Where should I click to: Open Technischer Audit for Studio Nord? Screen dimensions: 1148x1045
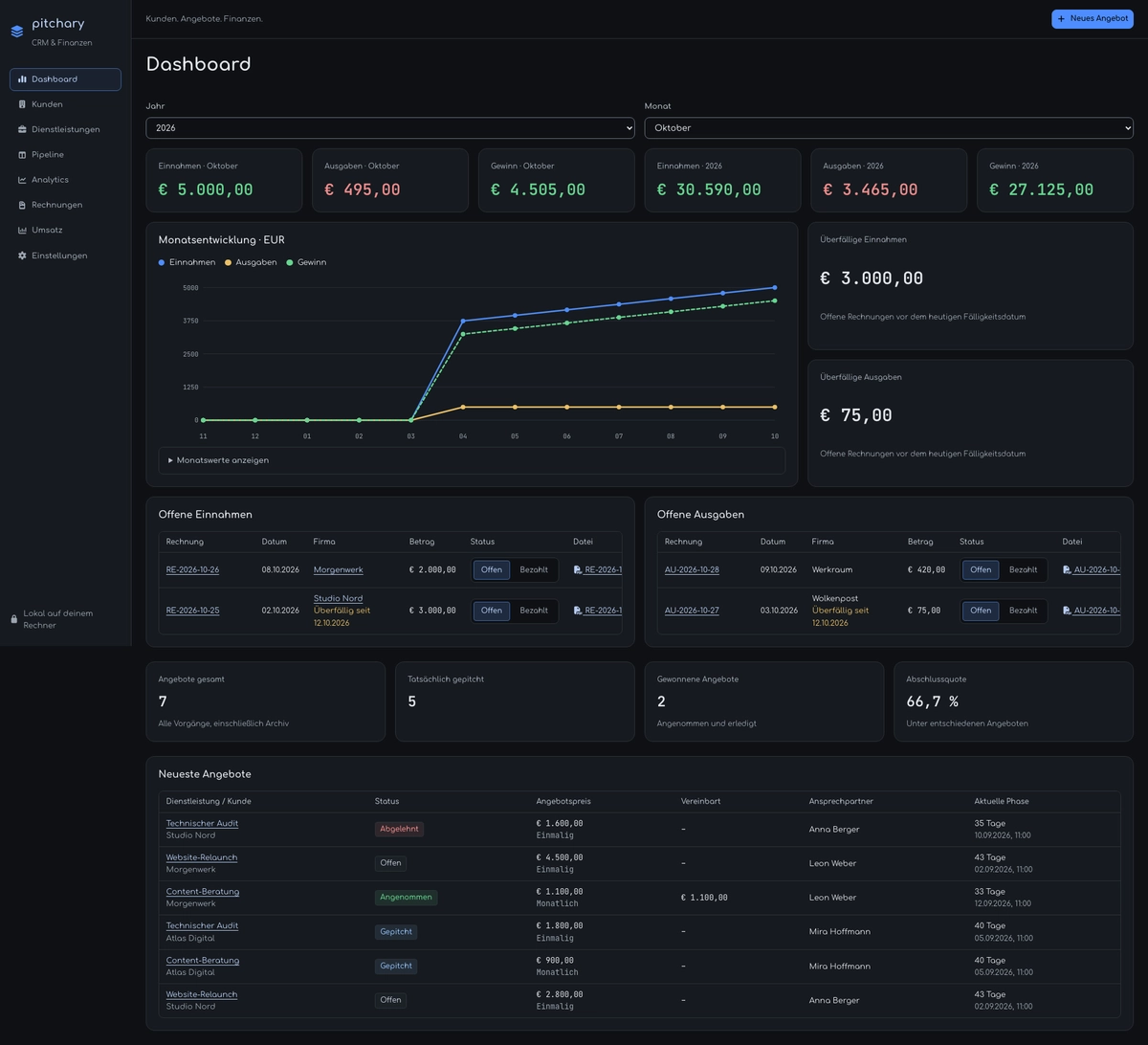click(x=202, y=823)
